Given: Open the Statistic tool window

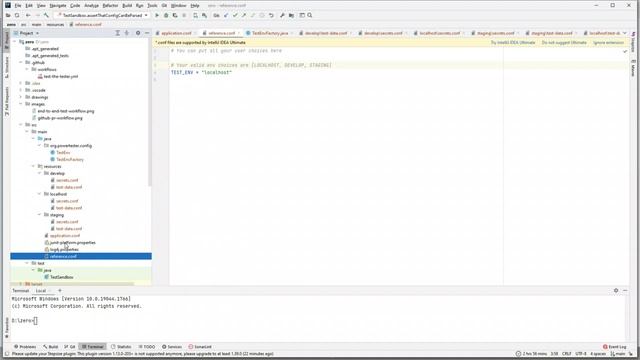Looking at the screenshot, I should 121,347.
